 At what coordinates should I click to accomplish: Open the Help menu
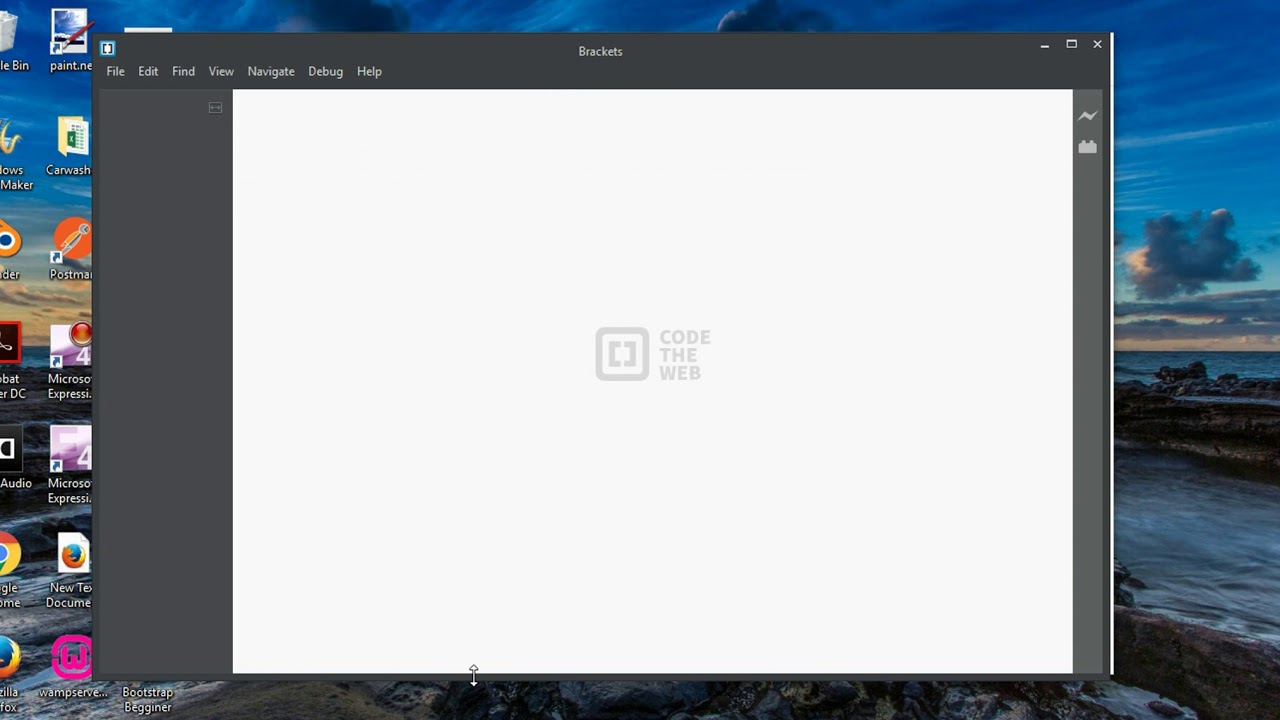[369, 71]
